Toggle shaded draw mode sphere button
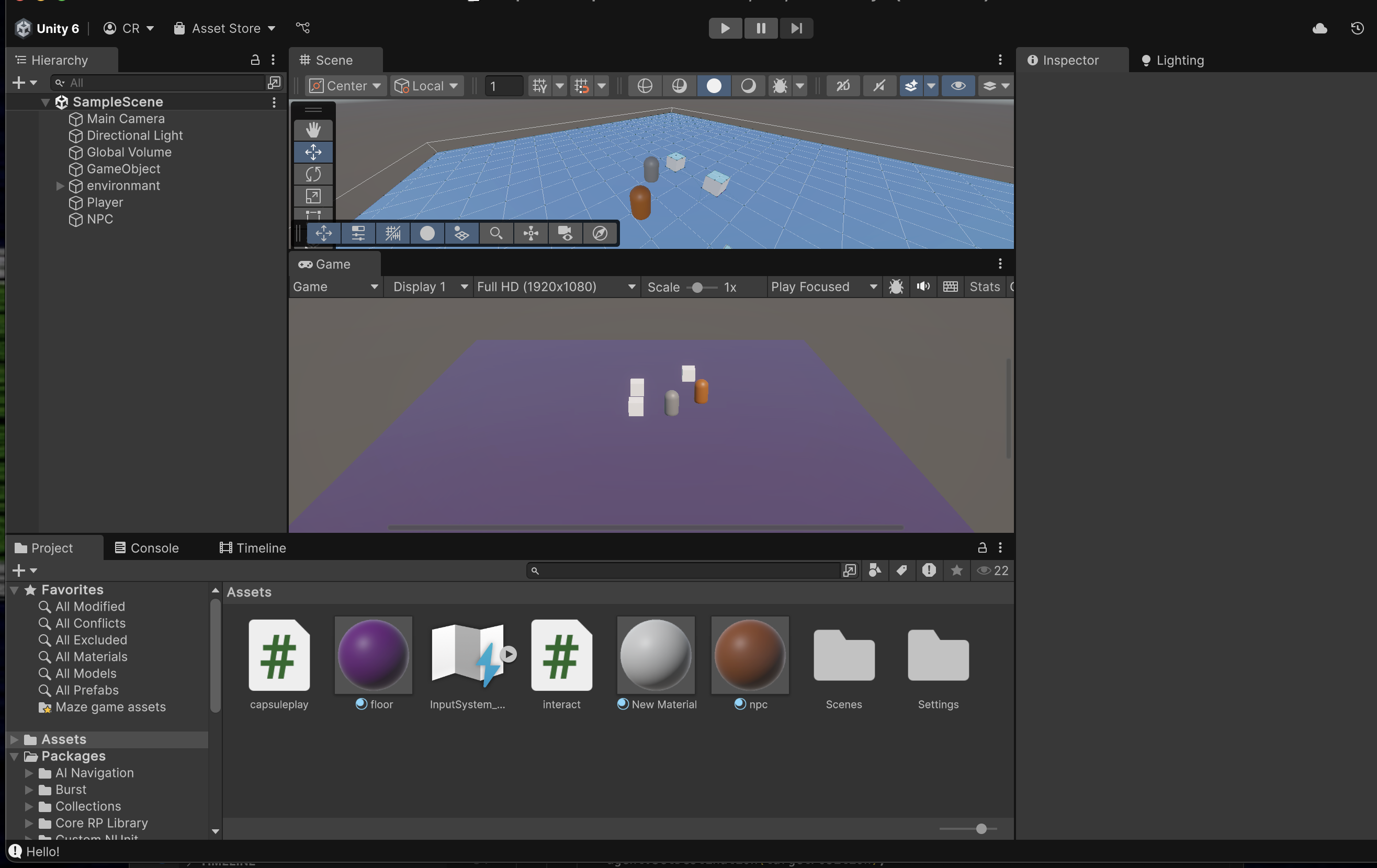This screenshot has width=1377, height=868. pyautogui.click(x=714, y=86)
